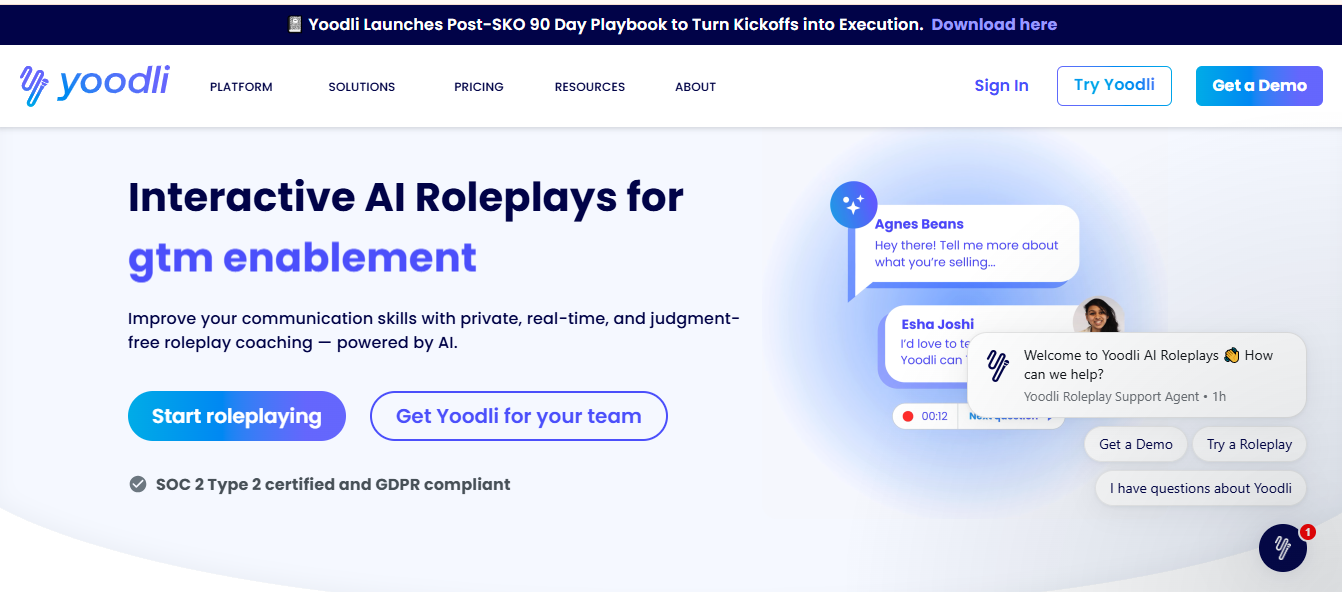Image resolution: width=1342 pixels, height=592 pixels.
Task: Click the red record dot at 00:12
Action: click(908, 416)
